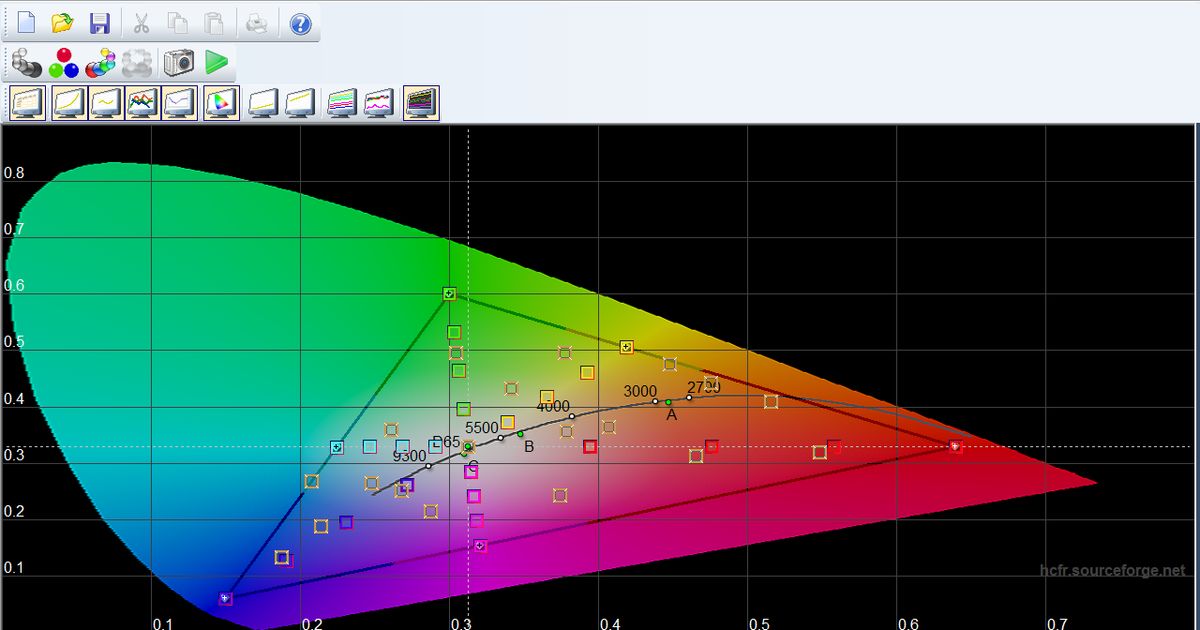The height and width of the screenshot is (630, 1200).
Task: Switch to the CIE chromaticity chart view
Action: (x=219, y=101)
